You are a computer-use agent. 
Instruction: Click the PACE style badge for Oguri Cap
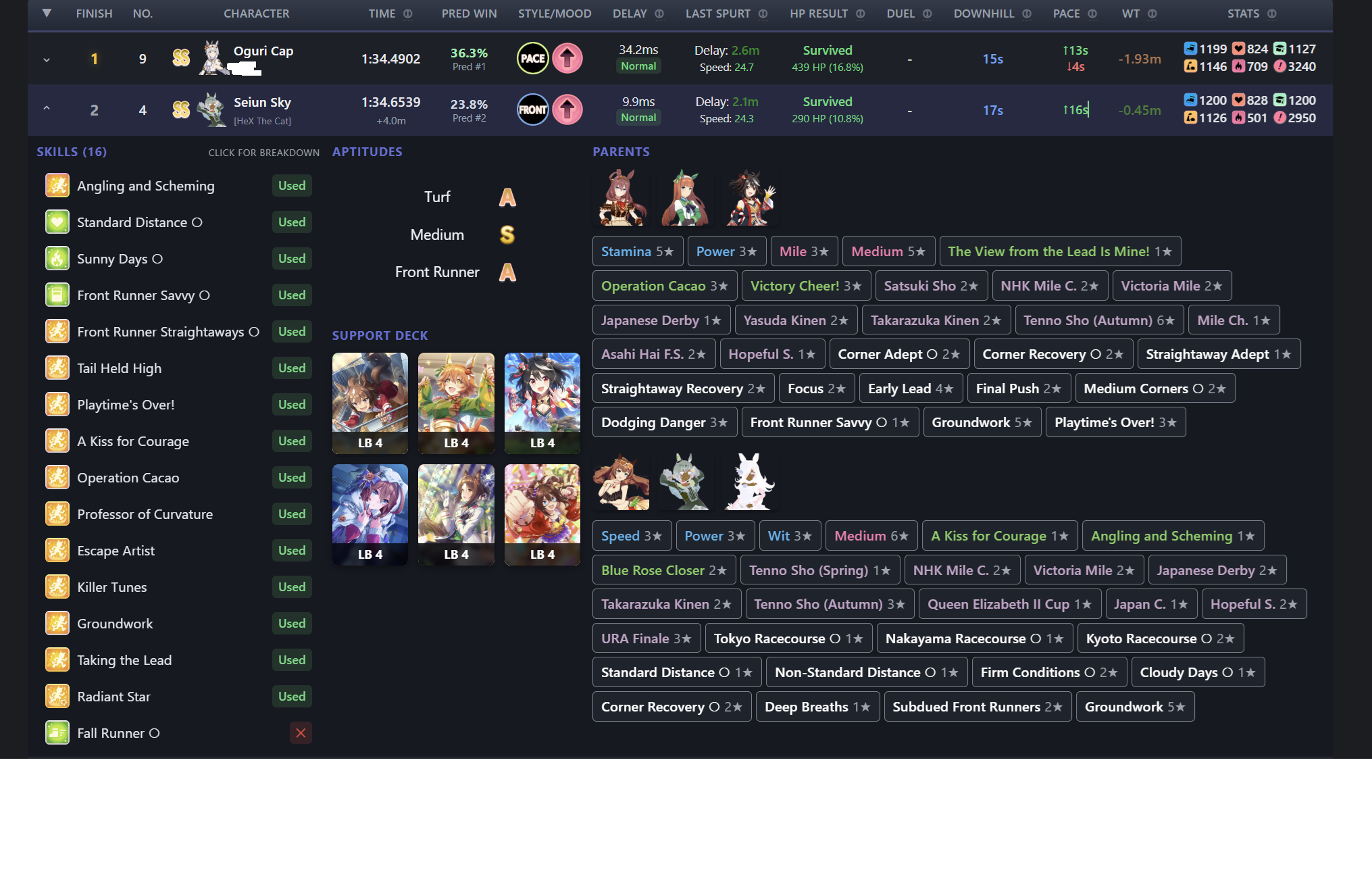[532, 58]
